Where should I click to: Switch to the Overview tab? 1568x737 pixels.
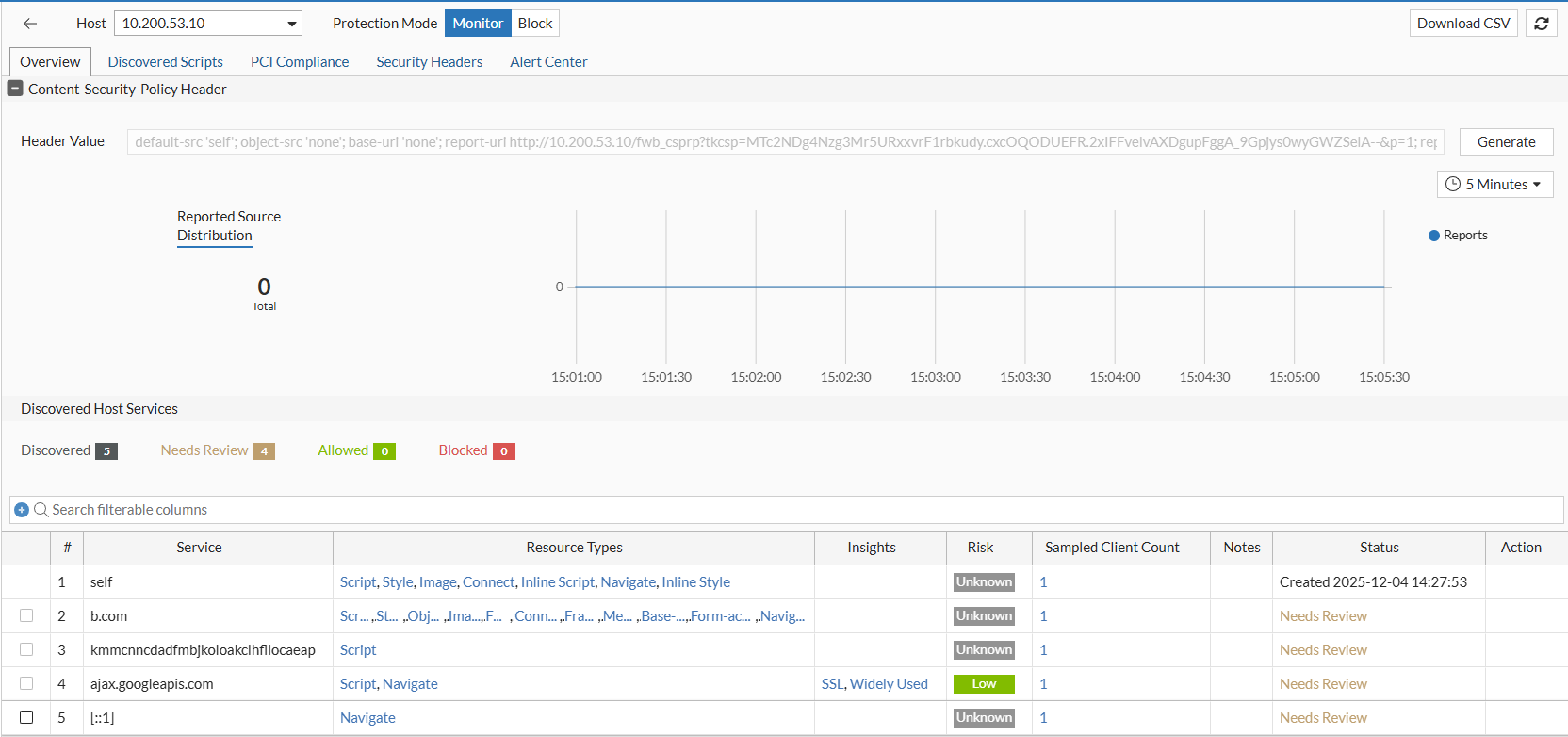[50, 62]
